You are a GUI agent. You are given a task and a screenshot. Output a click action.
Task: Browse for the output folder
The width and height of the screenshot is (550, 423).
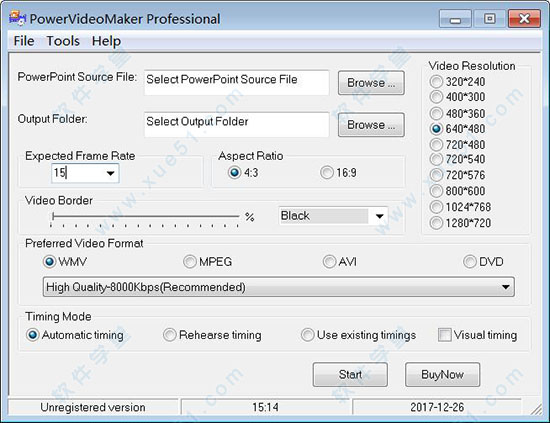click(371, 125)
